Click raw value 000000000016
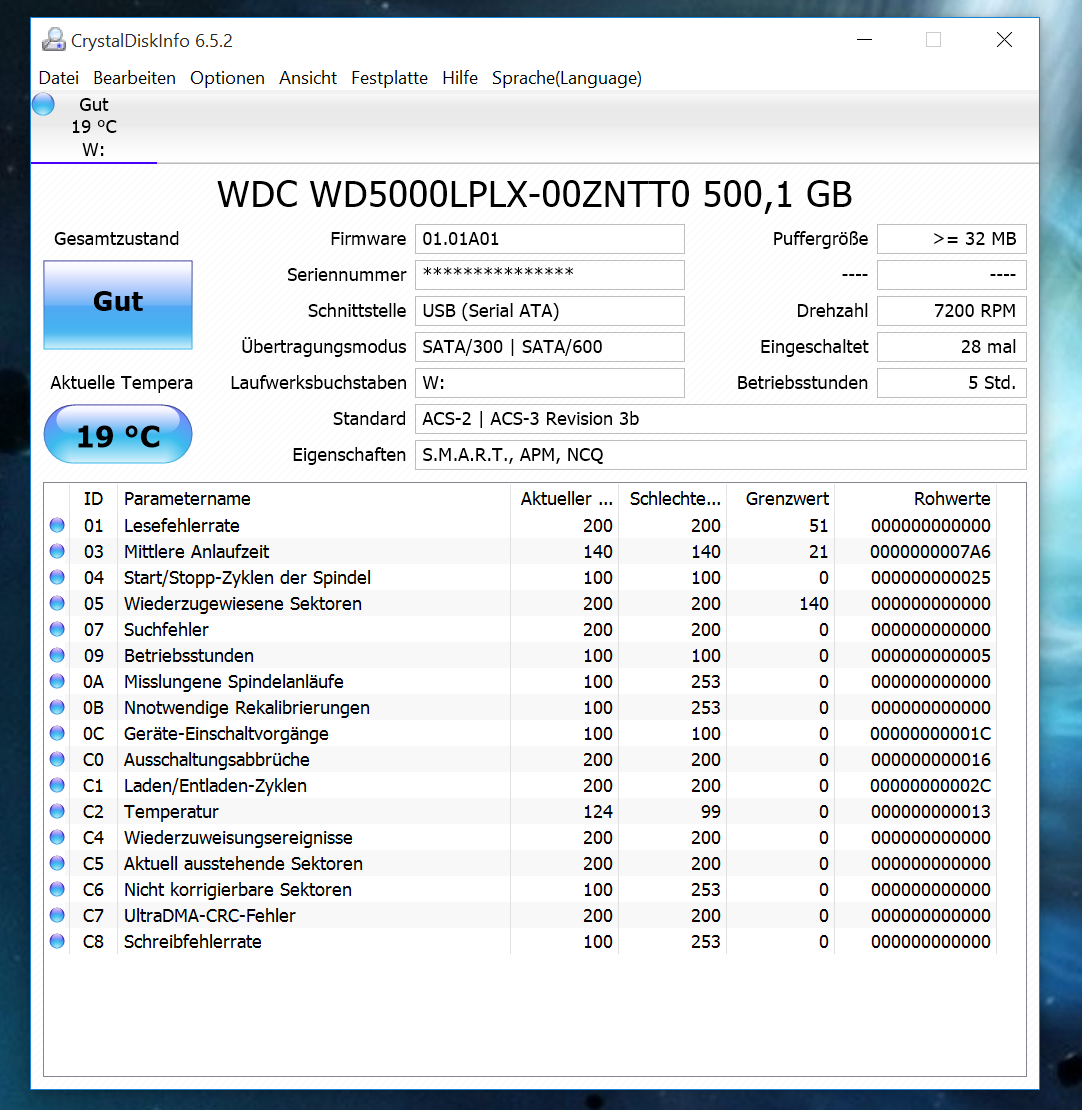This screenshot has width=1082, height=1110. click(x=930, y=760)
